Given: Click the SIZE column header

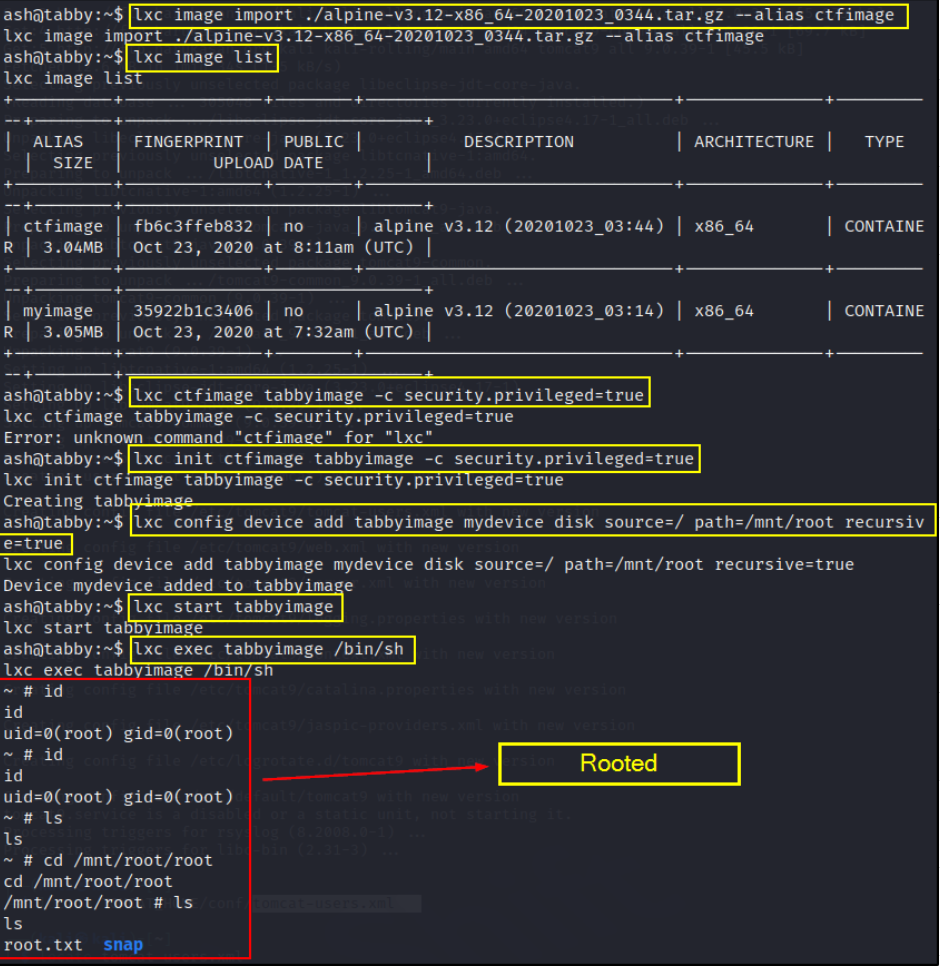Looking at the screenshot, I should click(x=73, y=163).
